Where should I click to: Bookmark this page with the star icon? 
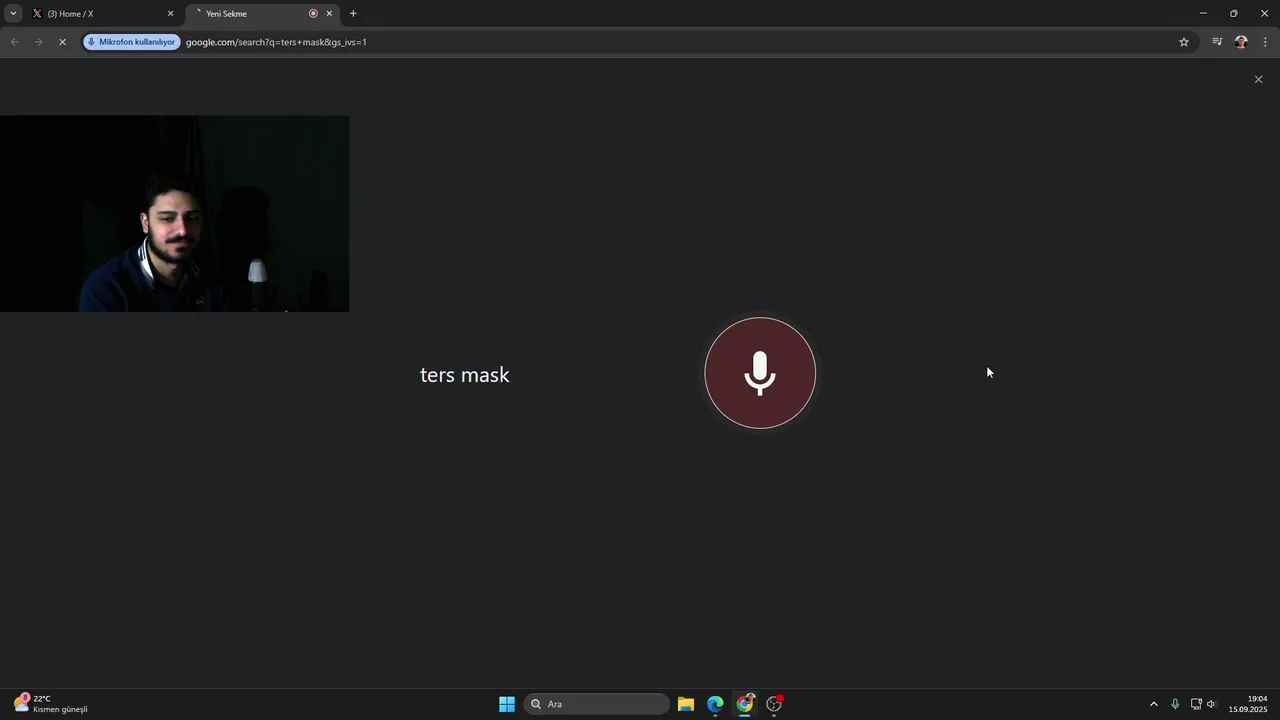1184,42
